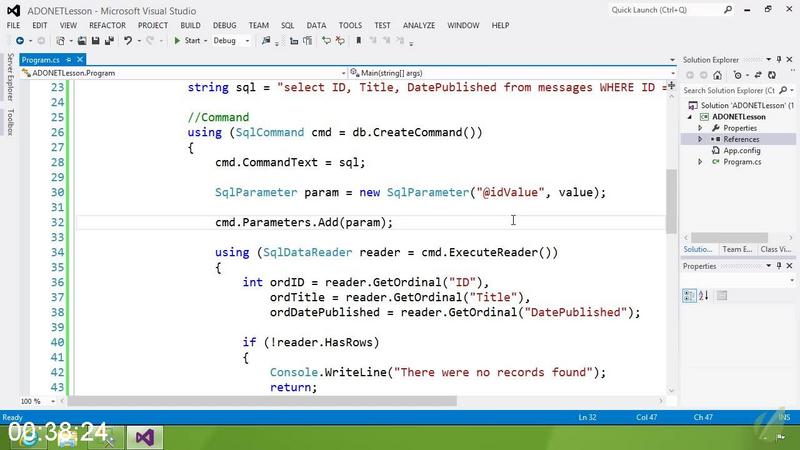Click the Visual Studio taskbar icon

pyautogui.click(x=145, y=437)
